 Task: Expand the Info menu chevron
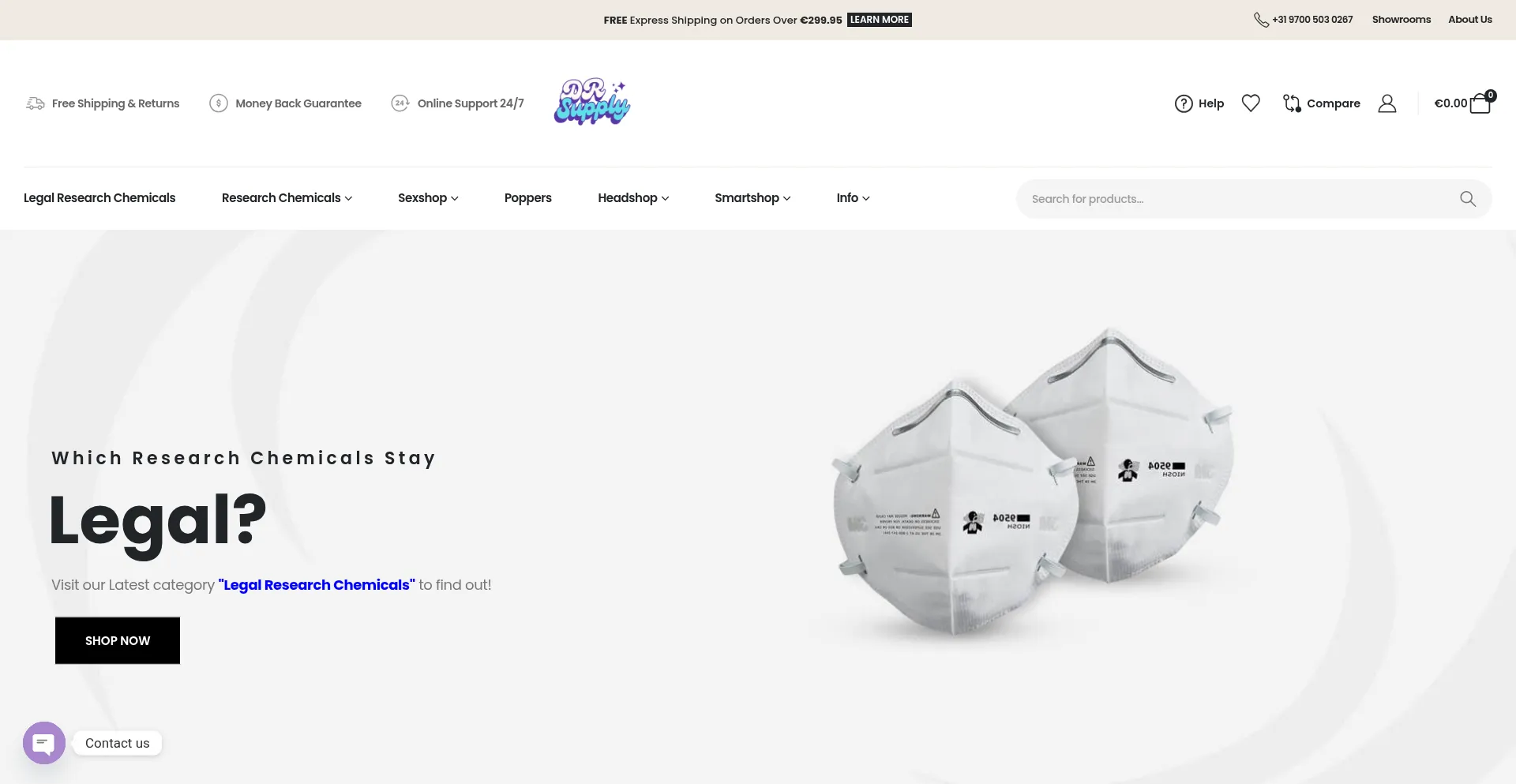click(x=866, y=199)
